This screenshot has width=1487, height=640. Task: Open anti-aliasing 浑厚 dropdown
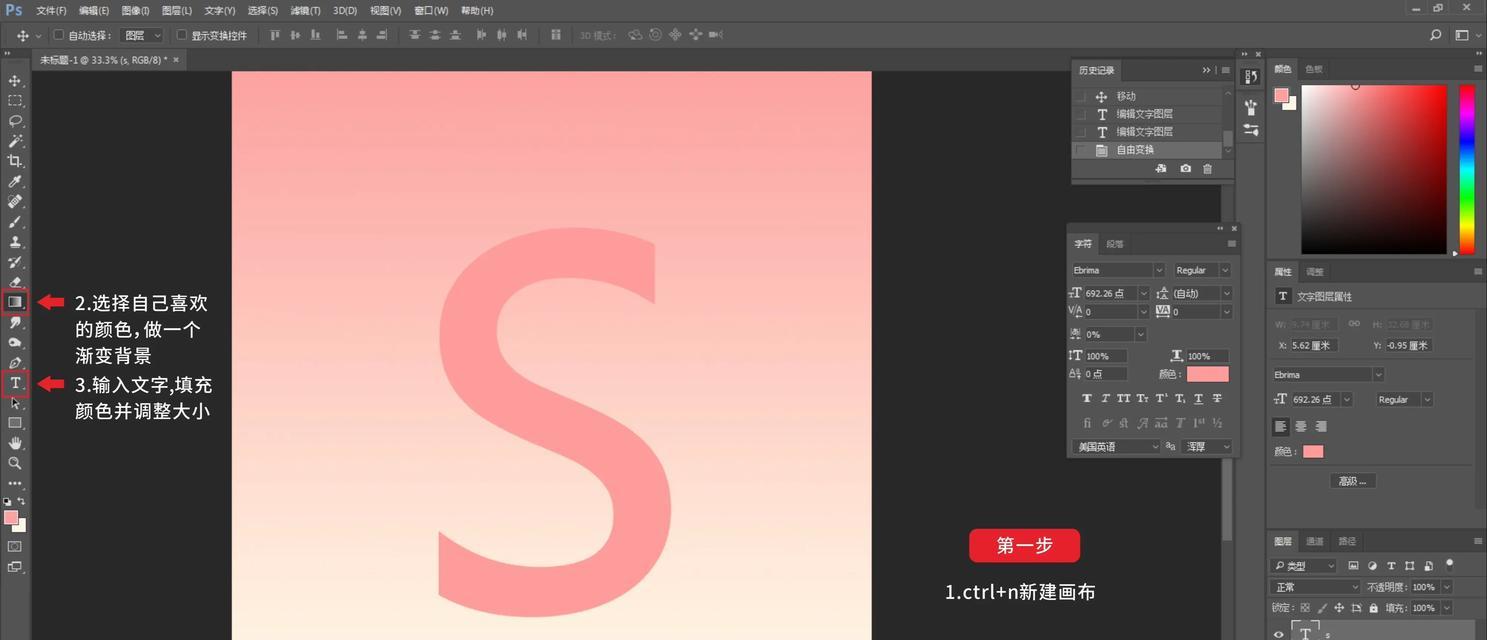(1207, 447)
